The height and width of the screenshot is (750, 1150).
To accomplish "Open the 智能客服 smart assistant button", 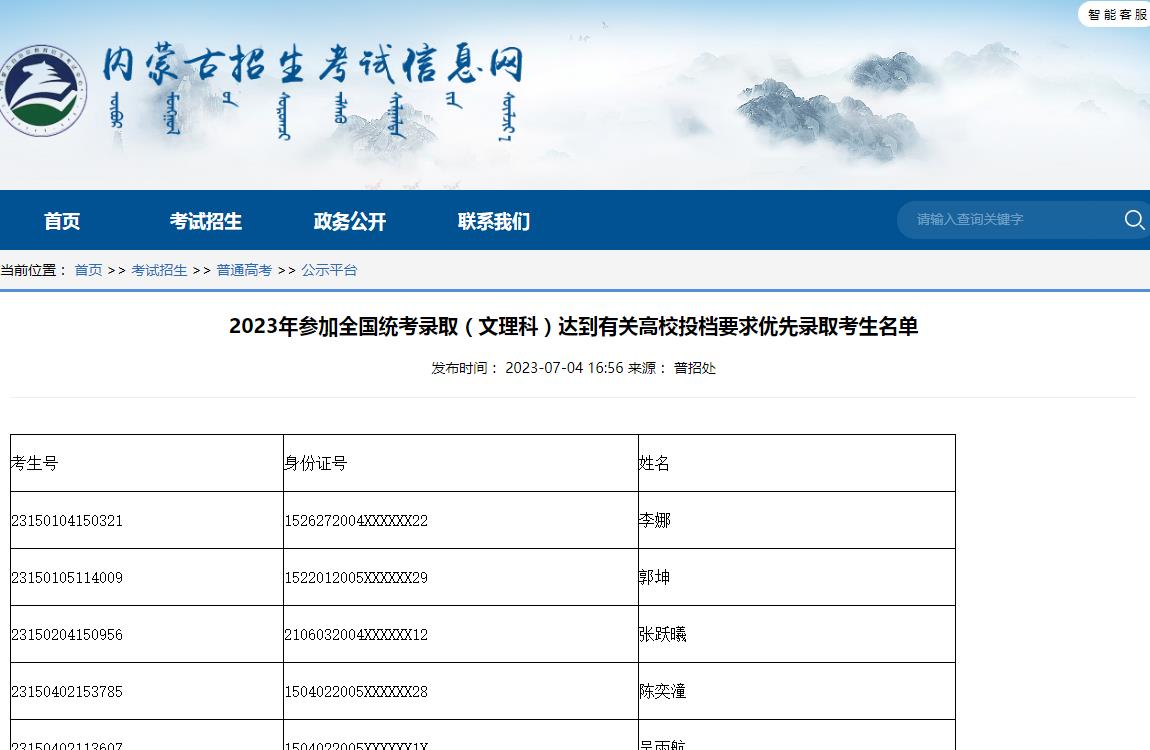I will click(x=1116, y=15).
